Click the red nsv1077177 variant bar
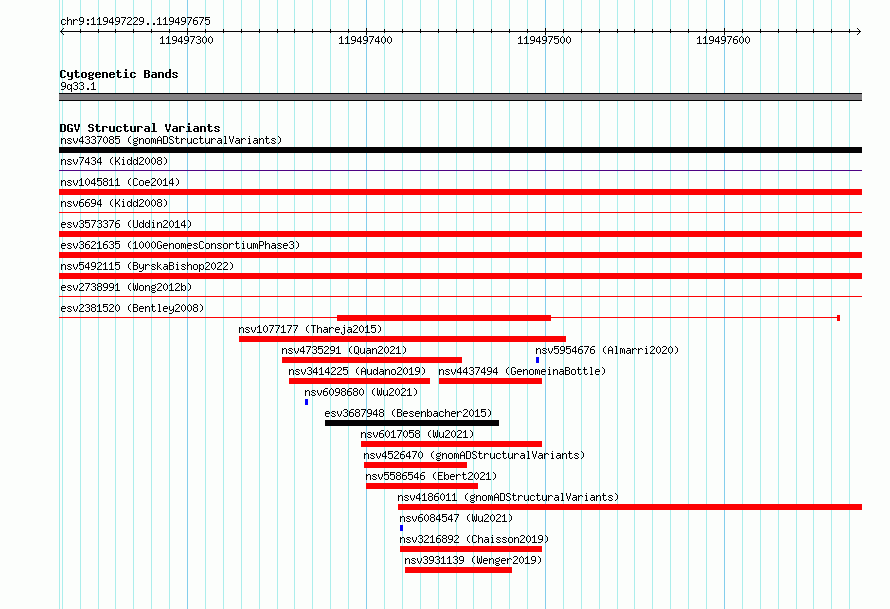Viewport: 890px width, 609px height. click(402, 339)
